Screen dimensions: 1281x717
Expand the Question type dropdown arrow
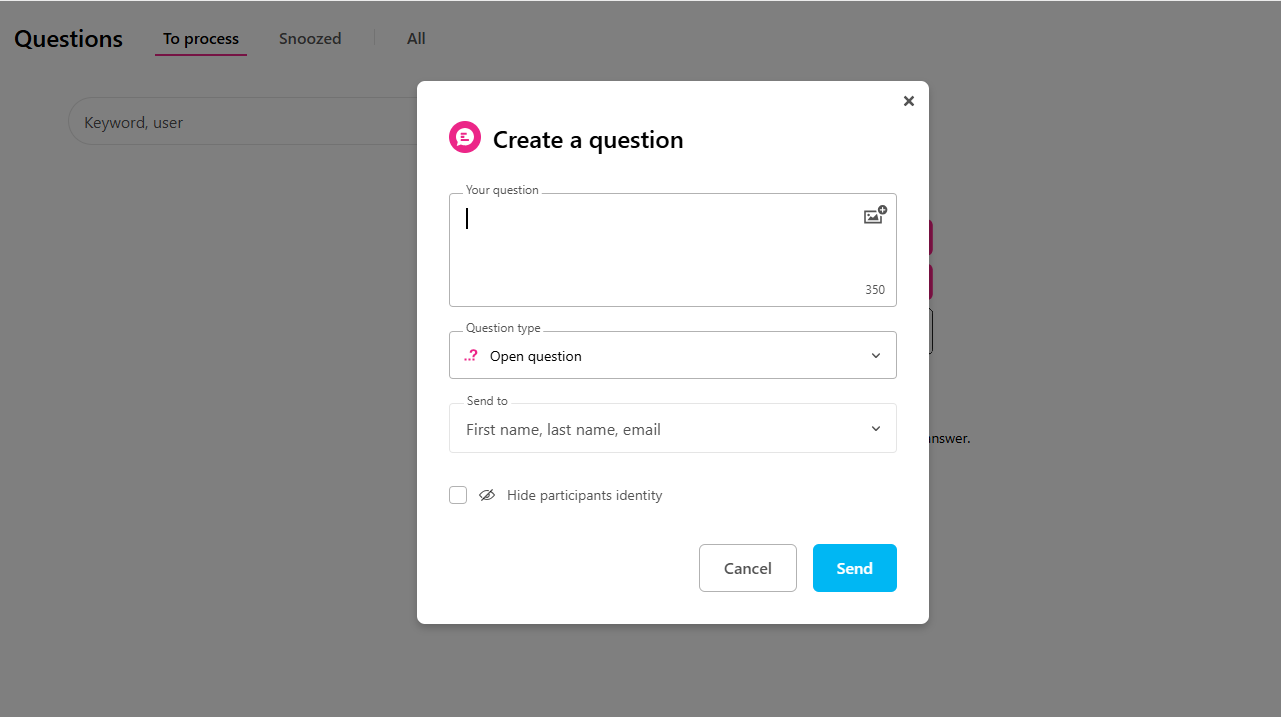coord(876,356)
